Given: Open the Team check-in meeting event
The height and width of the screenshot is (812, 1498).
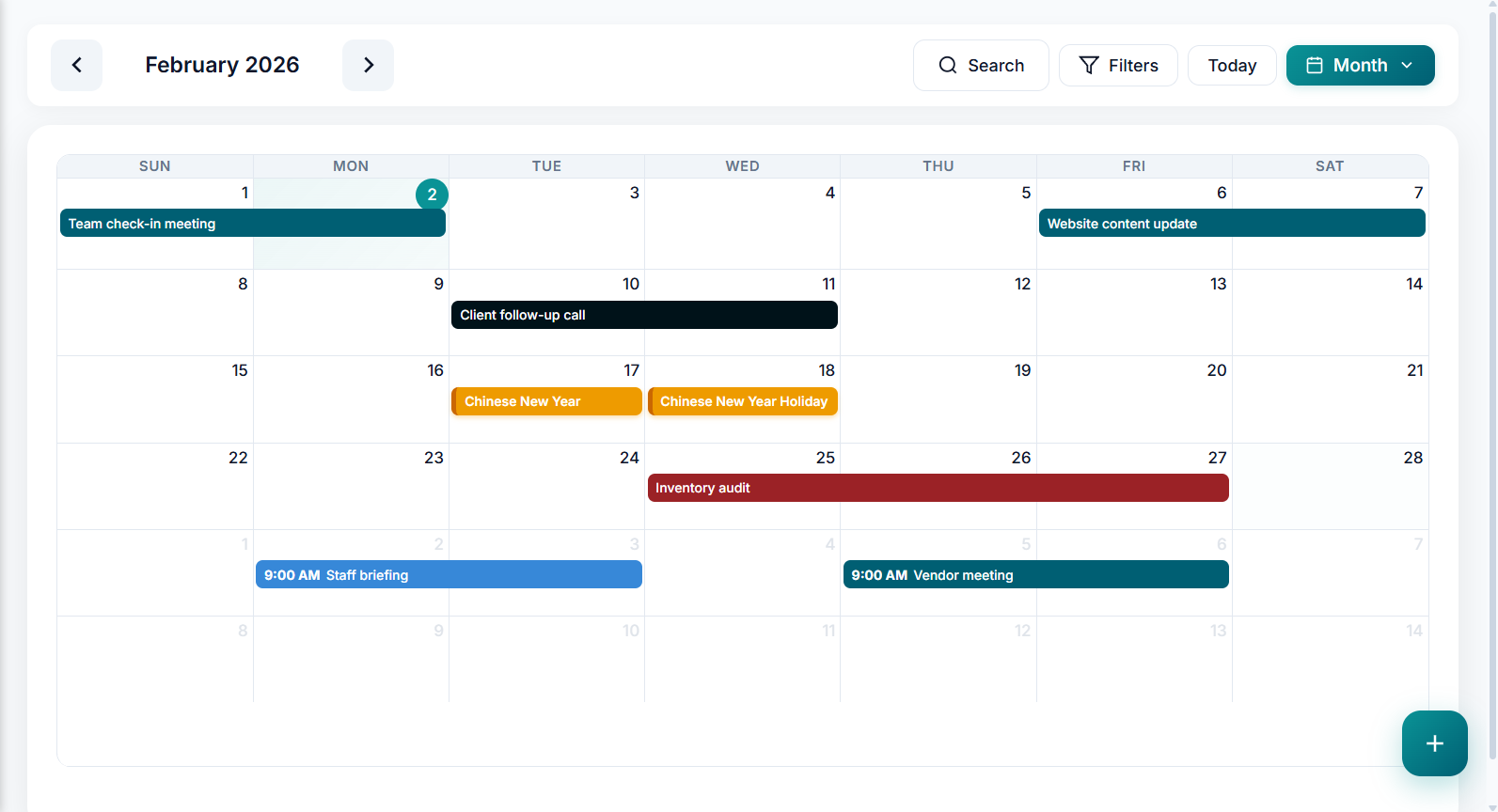Looking at the screenshot, I should 252,224.
